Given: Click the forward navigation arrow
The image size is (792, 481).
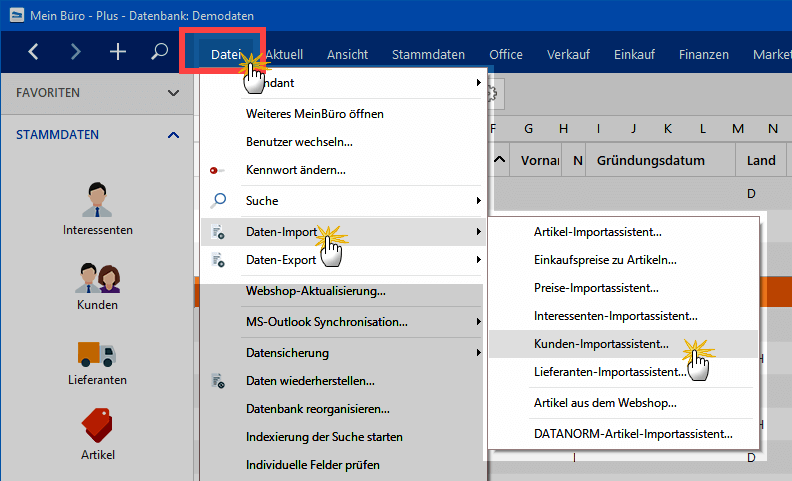Looking at the screenshot, I should (x=76, y=52).
